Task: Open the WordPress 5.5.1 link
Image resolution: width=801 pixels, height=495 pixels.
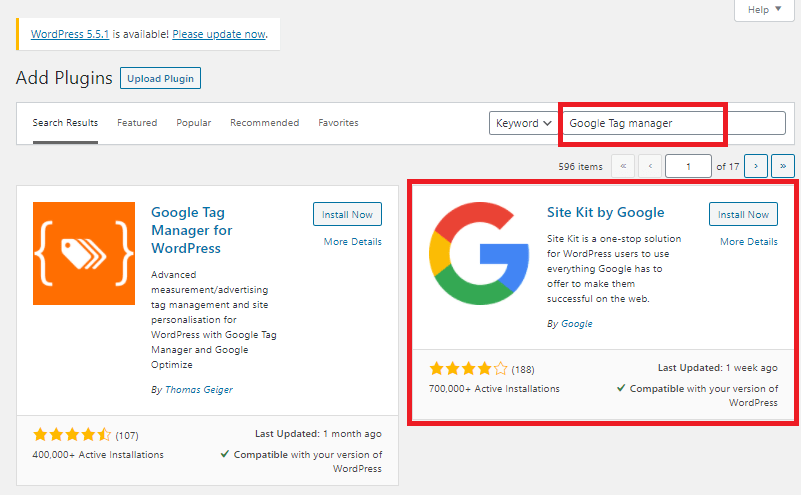Action: coord(70,34)
